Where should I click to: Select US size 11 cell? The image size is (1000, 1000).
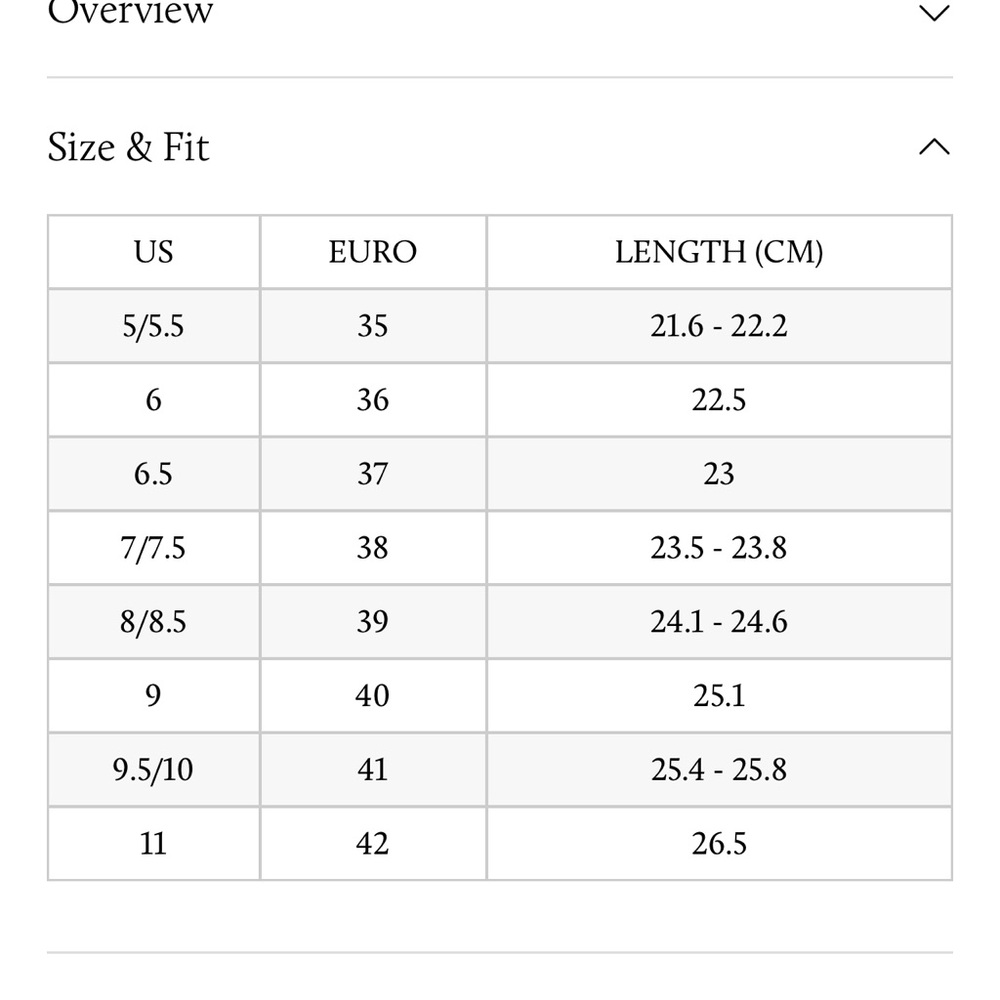pyautogui.click(x=154, y=844)
